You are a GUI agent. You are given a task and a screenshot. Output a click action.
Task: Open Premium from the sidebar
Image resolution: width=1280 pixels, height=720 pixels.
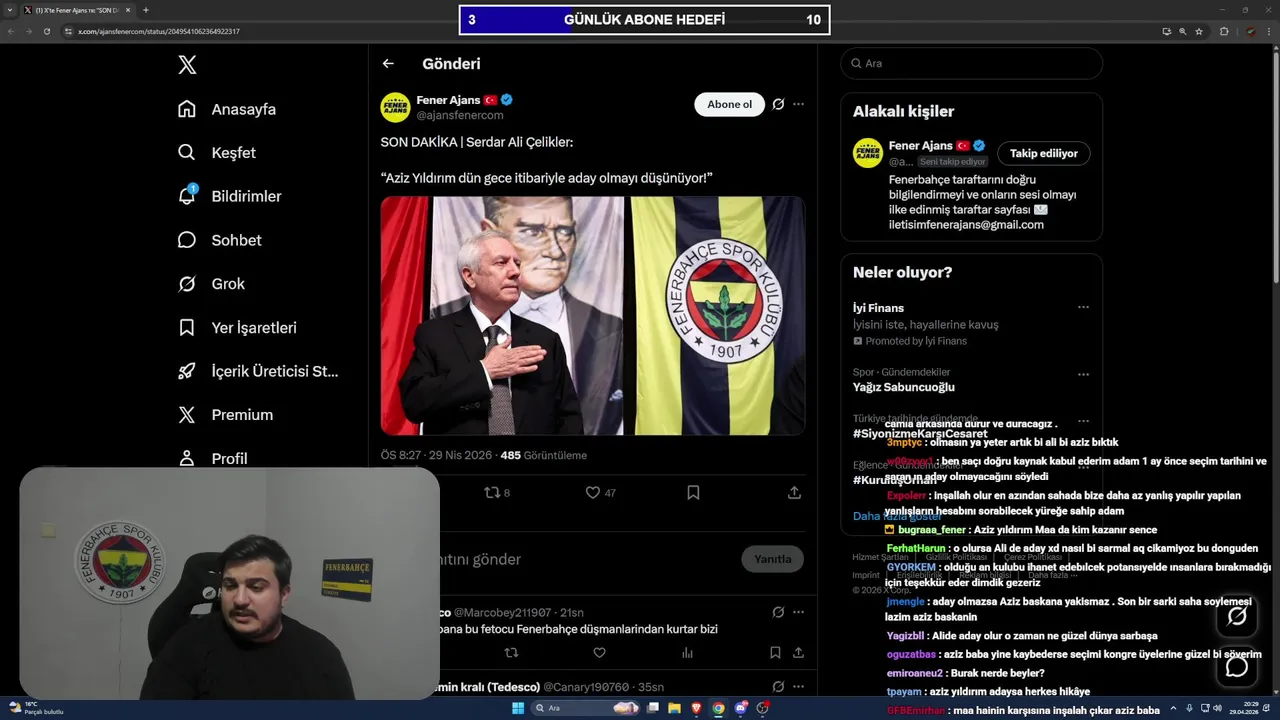[x=225, y=415]
